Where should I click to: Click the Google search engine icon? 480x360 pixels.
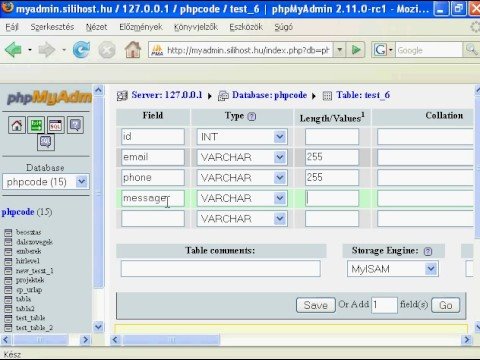click(380, 50)
